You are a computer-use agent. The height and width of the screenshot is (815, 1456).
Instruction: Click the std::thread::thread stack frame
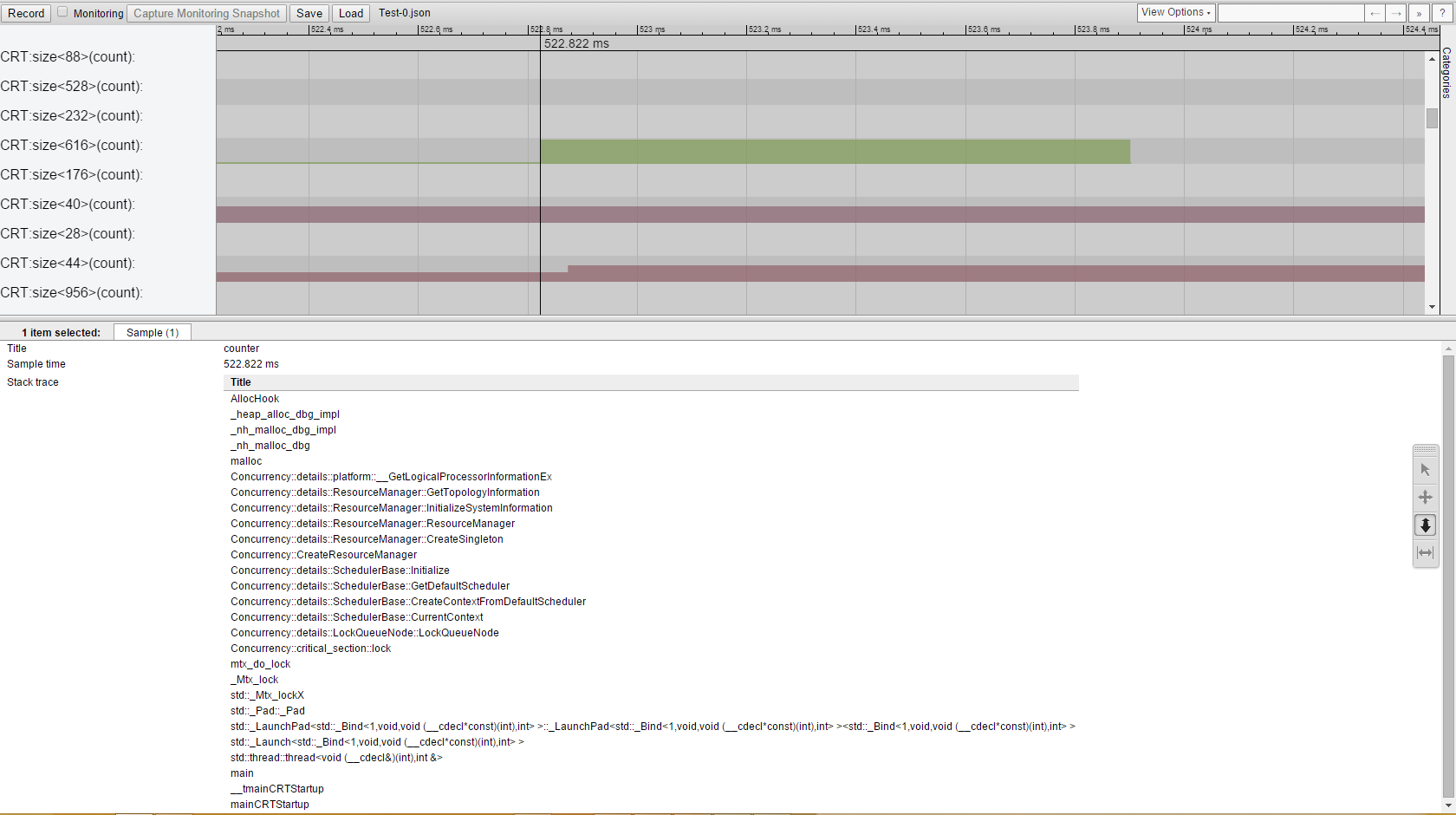336,758
